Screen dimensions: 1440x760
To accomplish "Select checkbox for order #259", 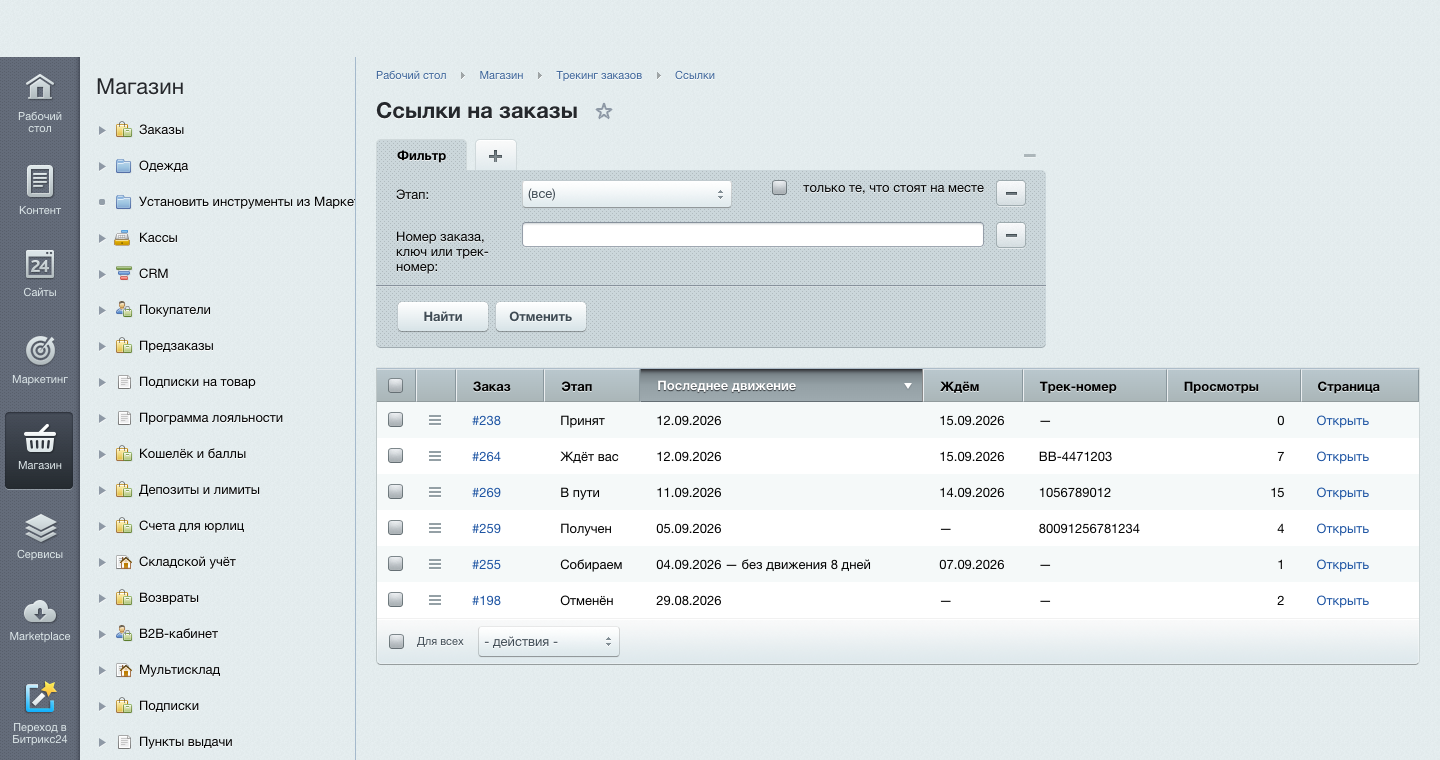I will (395, 528).
